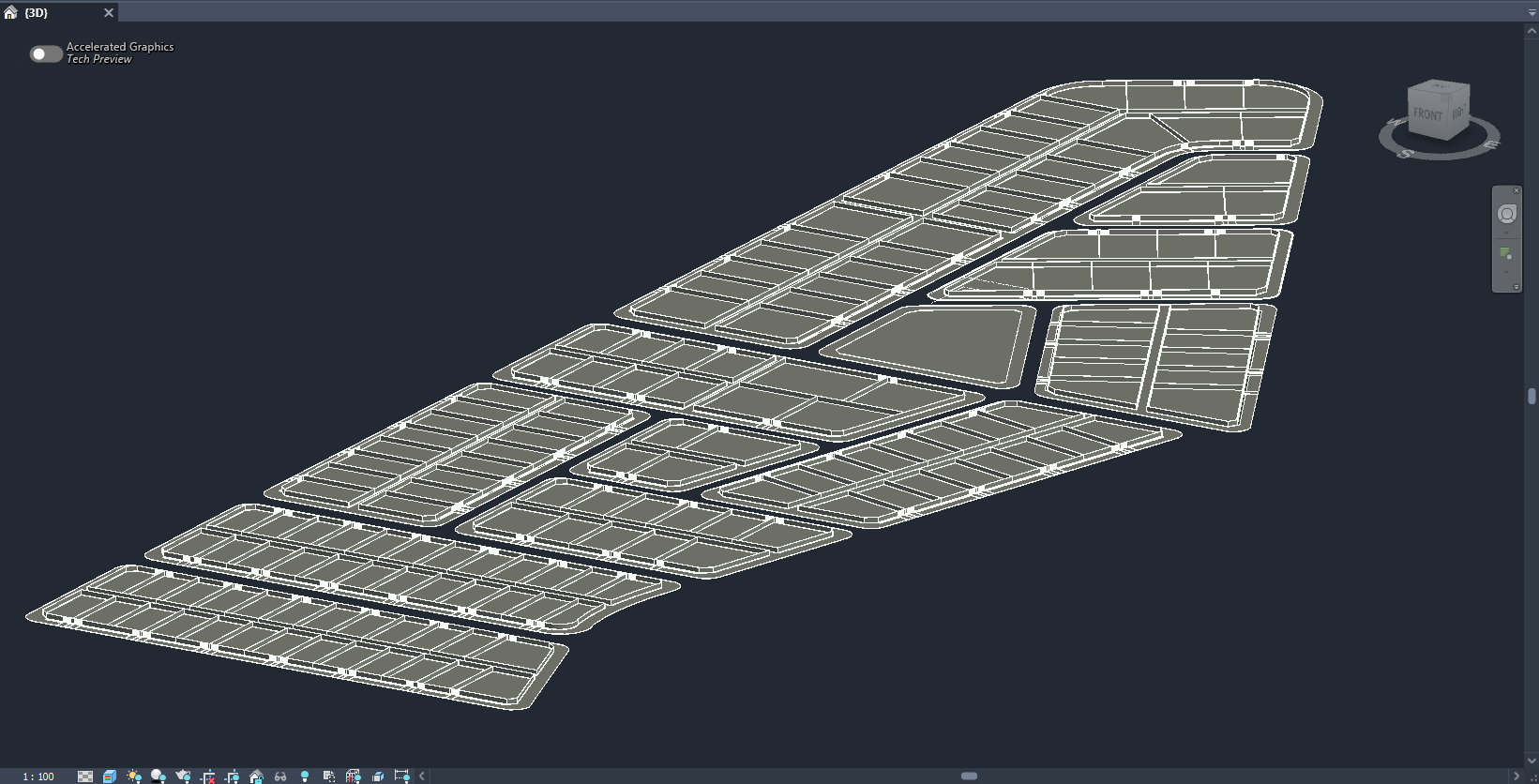
Task: Click the horizontal scrollbar right arrow
Action: (x=1516, y=776)
